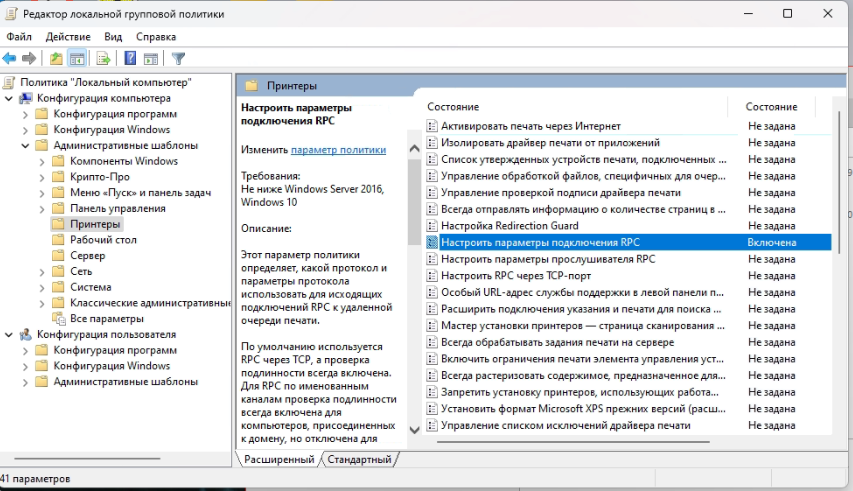853x491 pixels.
Task: Expand the 'Панель управления' folder node
Action: 41,209
